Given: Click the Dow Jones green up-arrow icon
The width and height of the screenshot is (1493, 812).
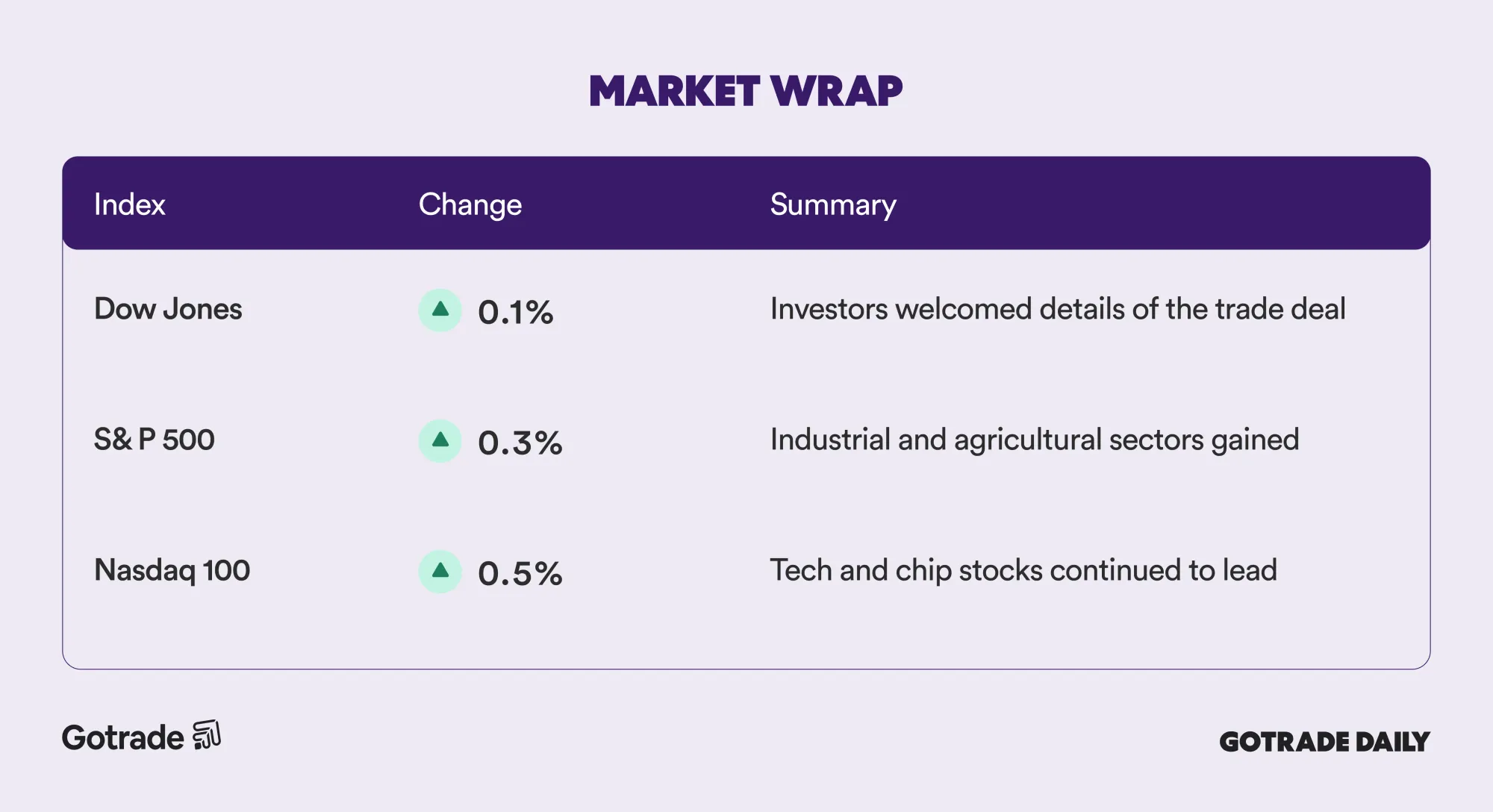Looking at the screenshot, I should pos(440,310).
